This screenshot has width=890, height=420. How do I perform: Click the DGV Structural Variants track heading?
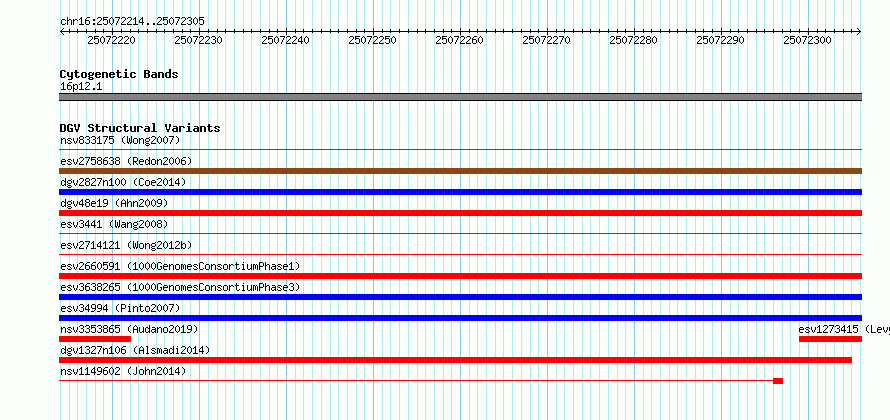(140, 128)
